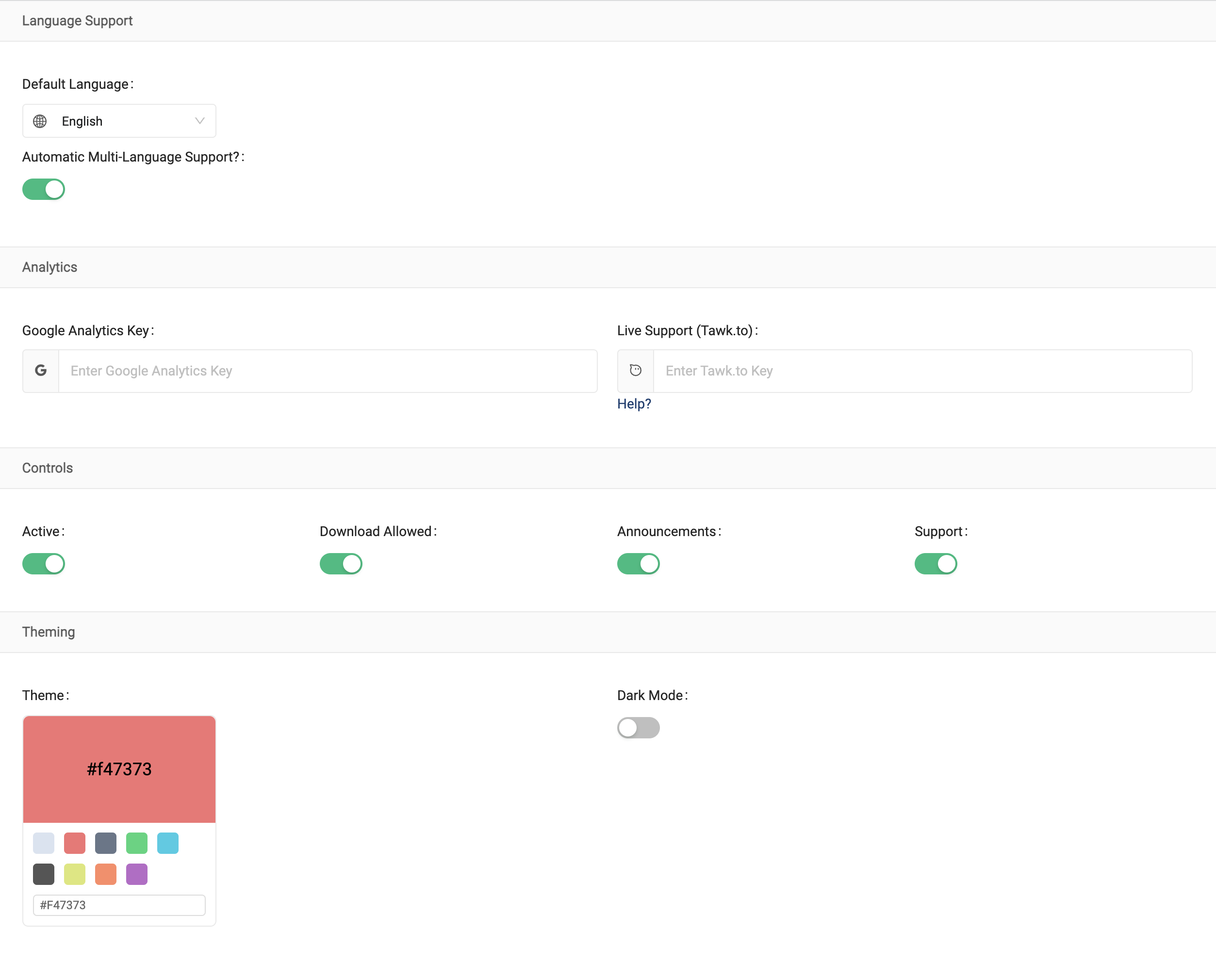Click the Announcements label

click(669, 532)
